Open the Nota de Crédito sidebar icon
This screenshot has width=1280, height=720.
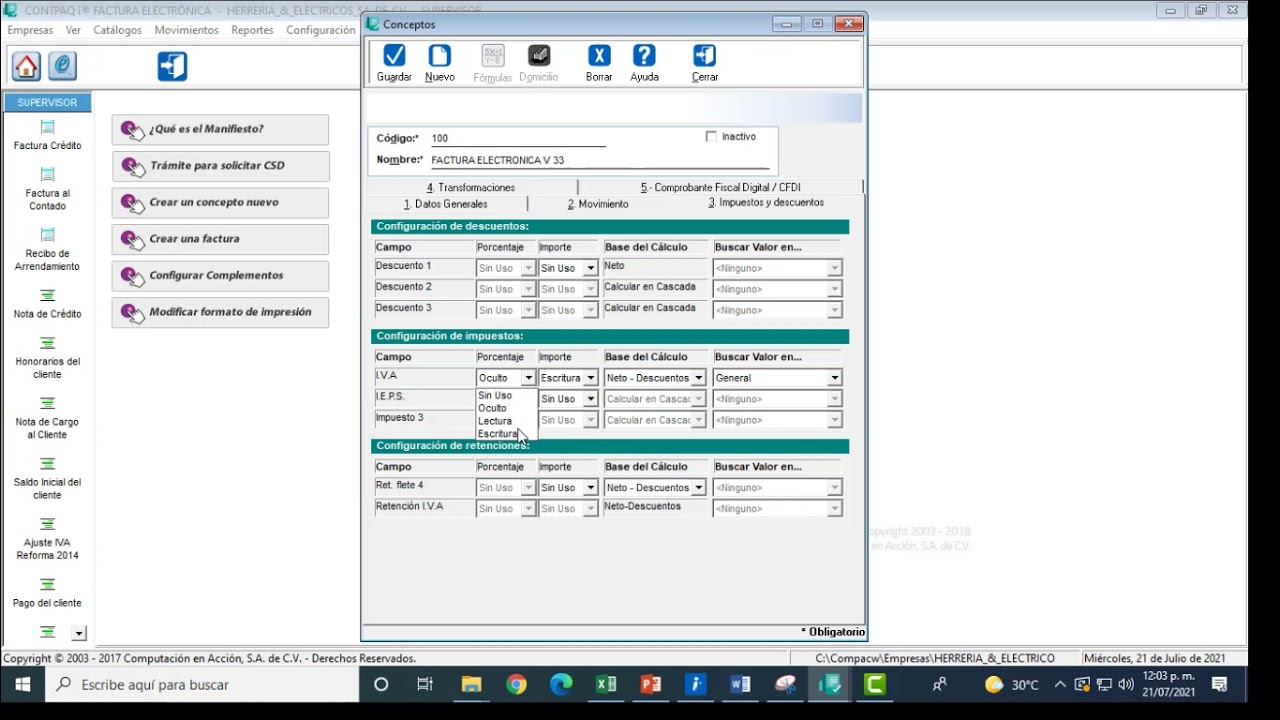(47, 295)
